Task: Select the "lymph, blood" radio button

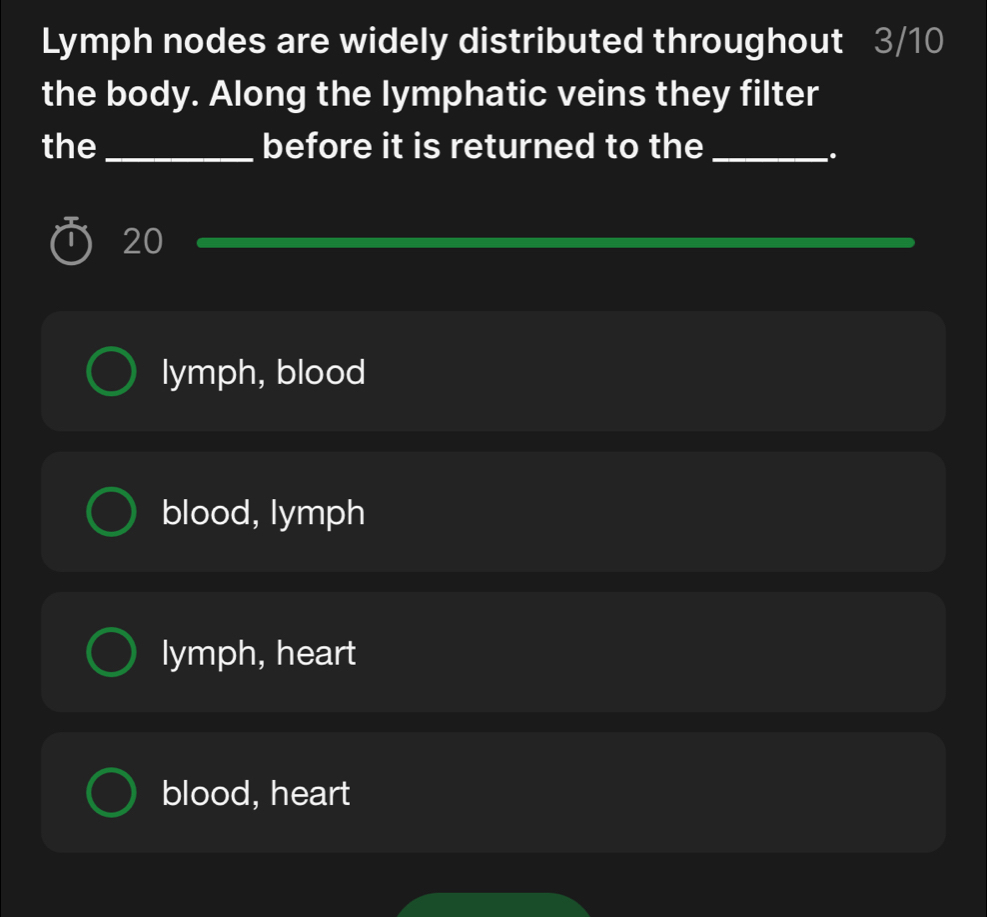Action: pyautogui.click(x=110, y=371)
